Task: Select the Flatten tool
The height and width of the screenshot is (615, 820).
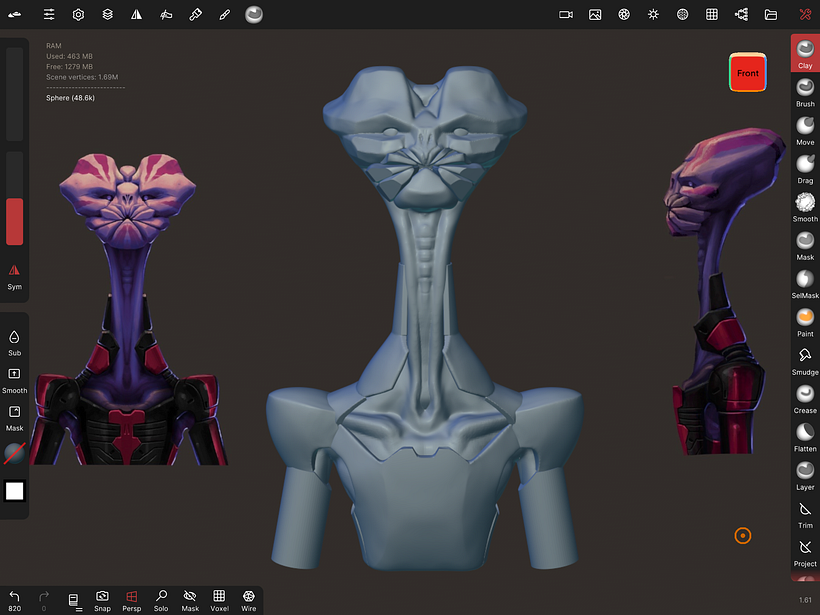Action: pos(805,434)
